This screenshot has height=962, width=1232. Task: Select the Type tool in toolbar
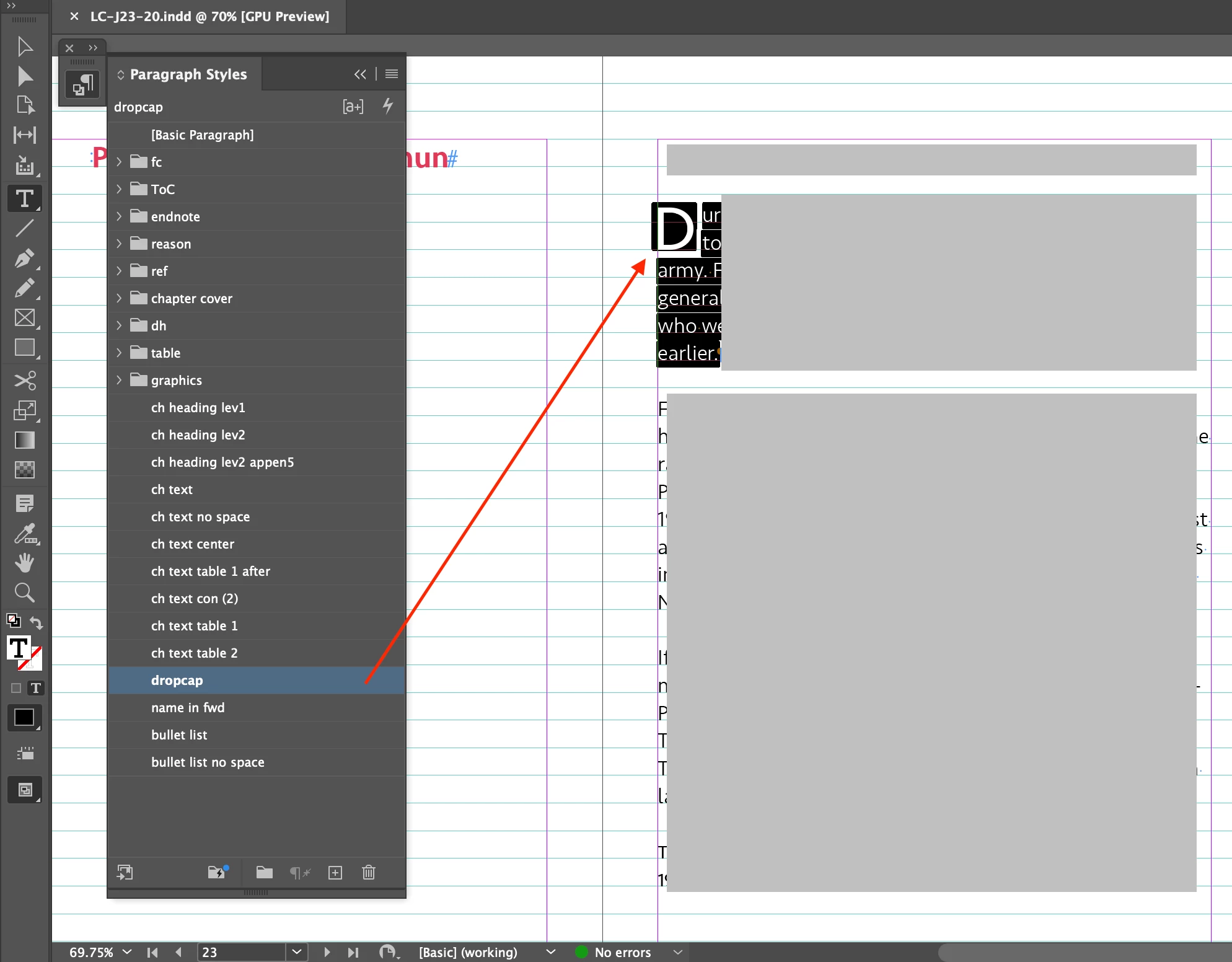[x=24, y=198]
